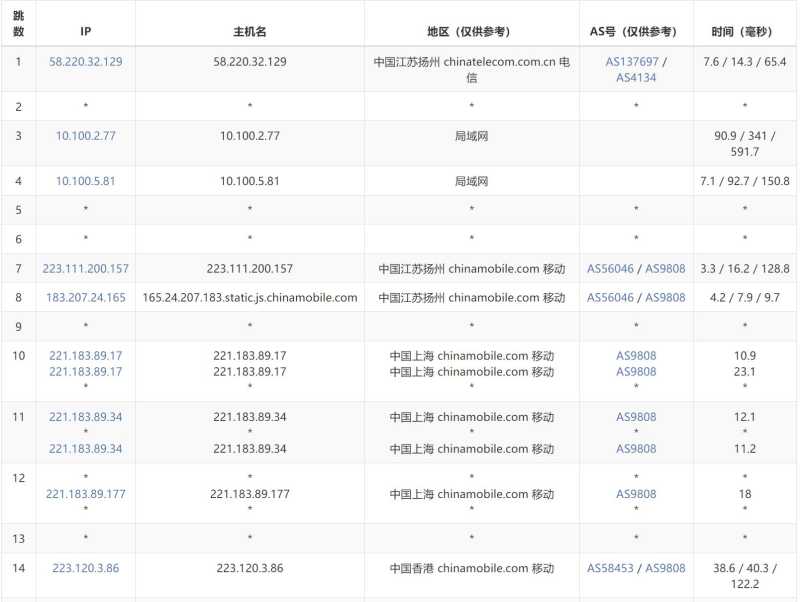Open the 221.183.89.177 link on hop 12

point(86,494)
